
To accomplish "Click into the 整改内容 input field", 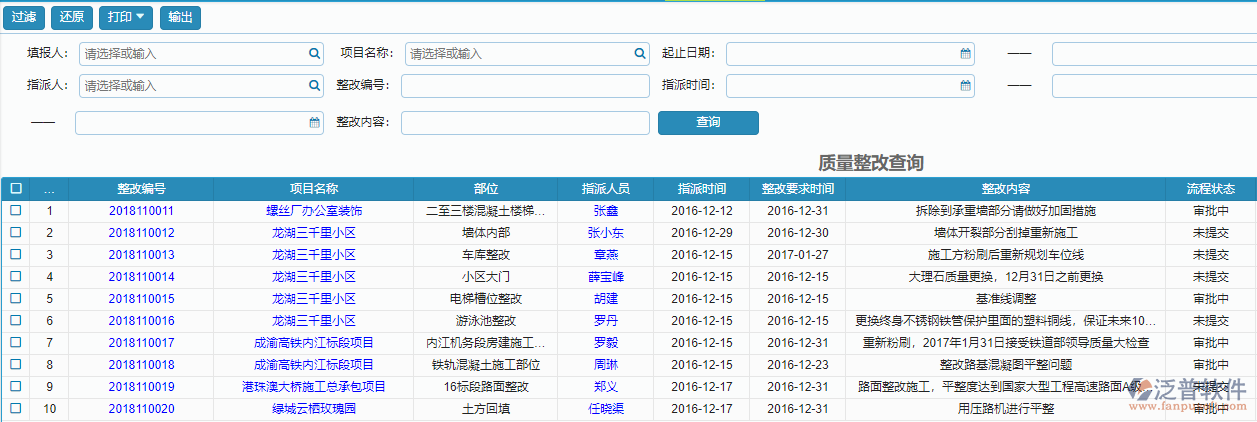I will [524, 122].
